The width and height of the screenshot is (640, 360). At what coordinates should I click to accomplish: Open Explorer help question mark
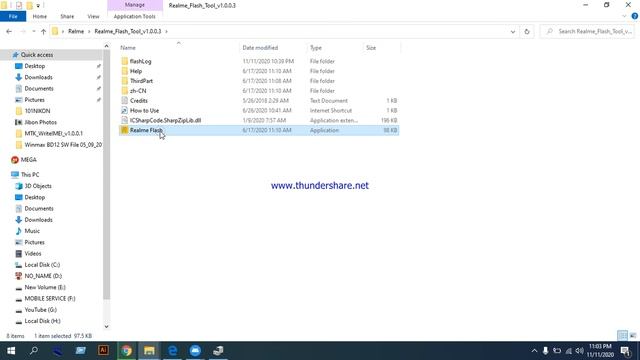[635, 16]
